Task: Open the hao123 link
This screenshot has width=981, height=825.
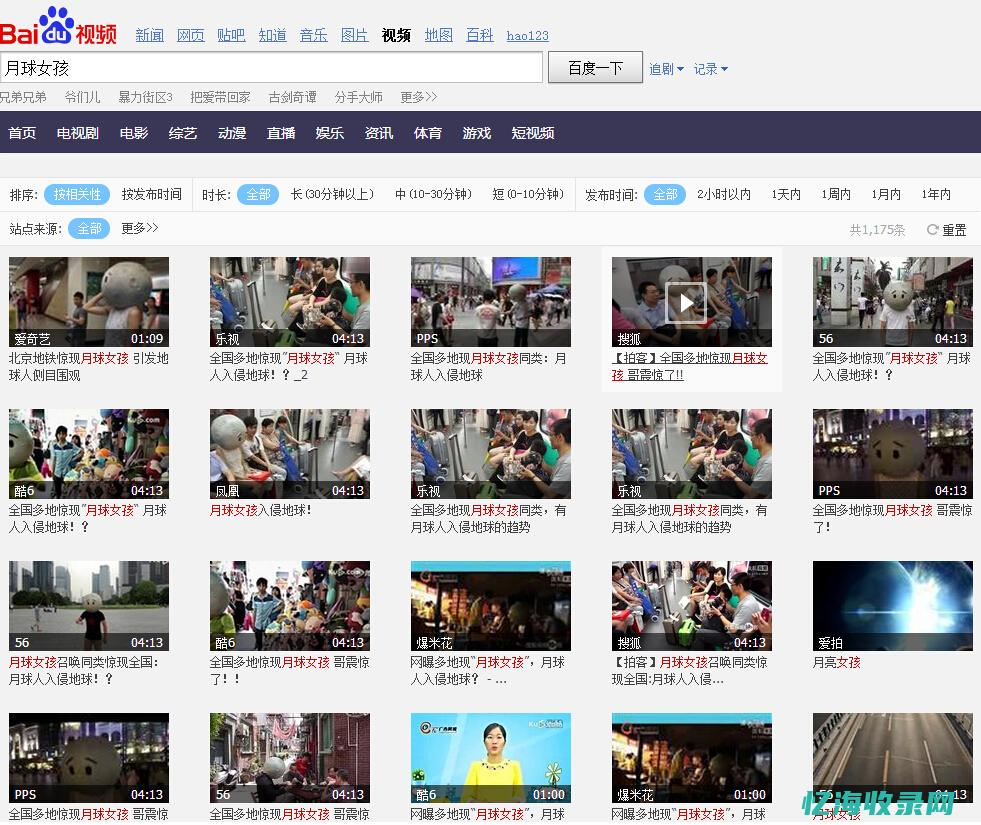Action: pos(527,36)
